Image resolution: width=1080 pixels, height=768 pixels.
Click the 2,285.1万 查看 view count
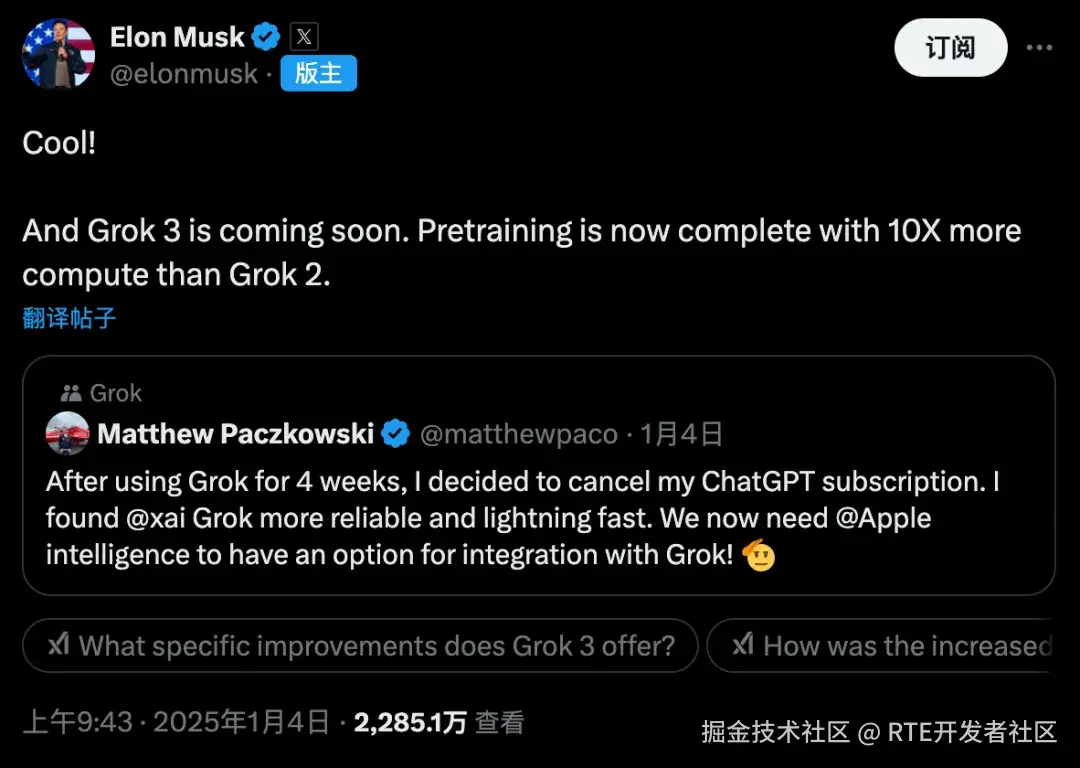point(436,722)
